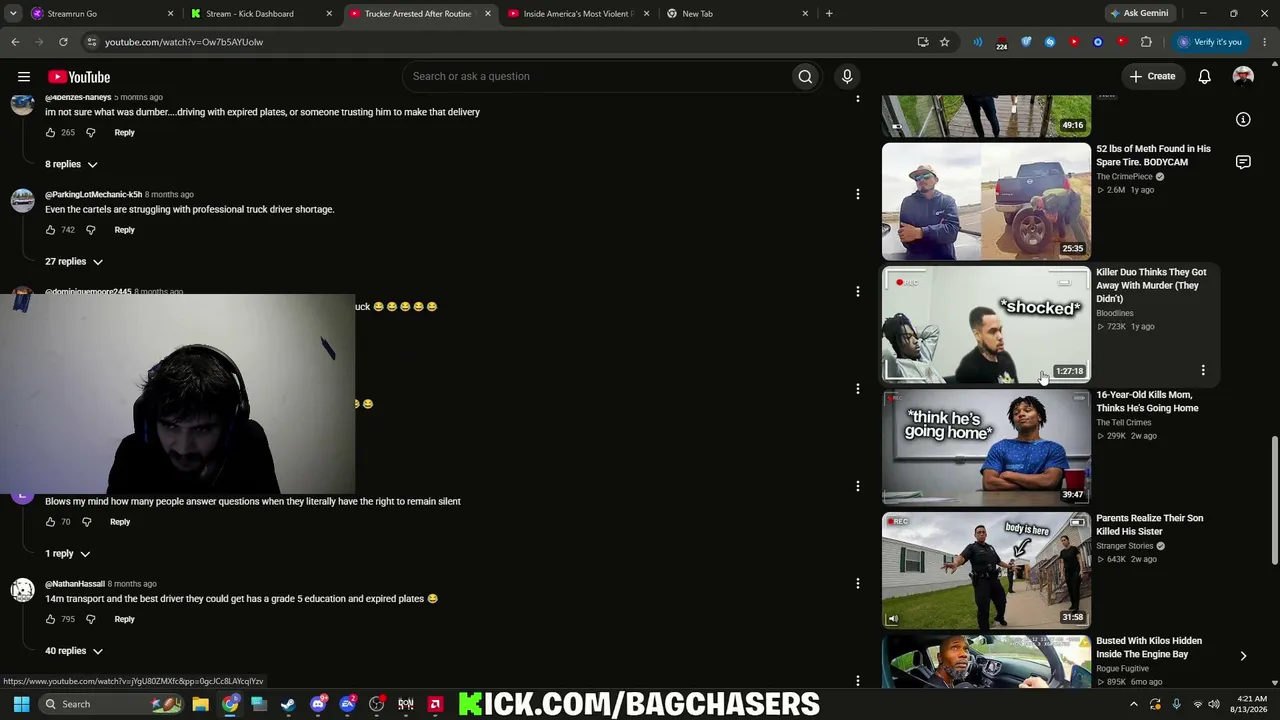Screen dimensions: 1280x720
Task: Open the Wi-Fi network tray icon
Action: click(1197, 704)
